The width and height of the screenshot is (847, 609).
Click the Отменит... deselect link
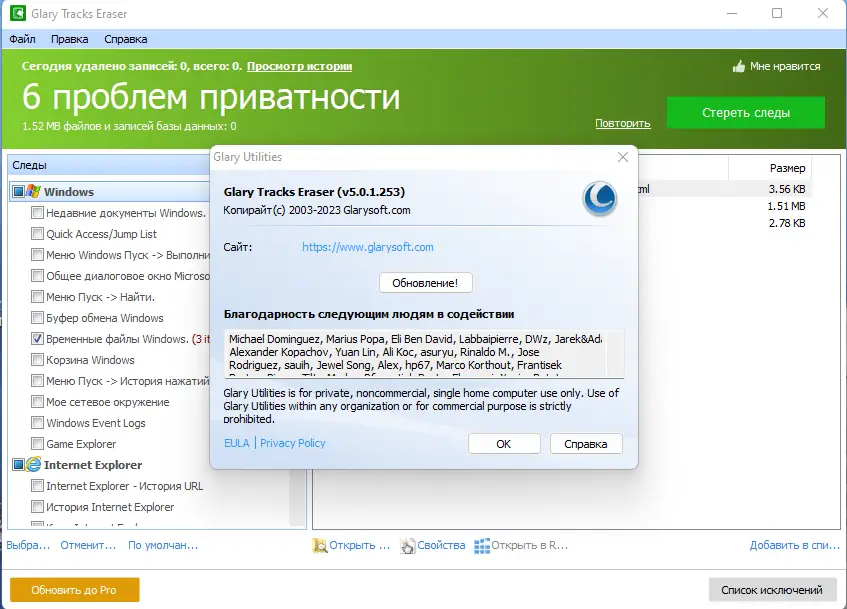point(88,545)
